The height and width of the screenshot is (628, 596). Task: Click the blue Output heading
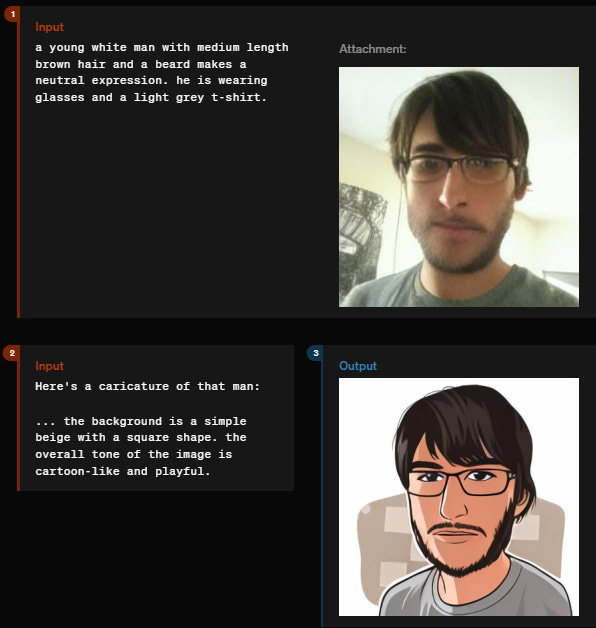358,366
